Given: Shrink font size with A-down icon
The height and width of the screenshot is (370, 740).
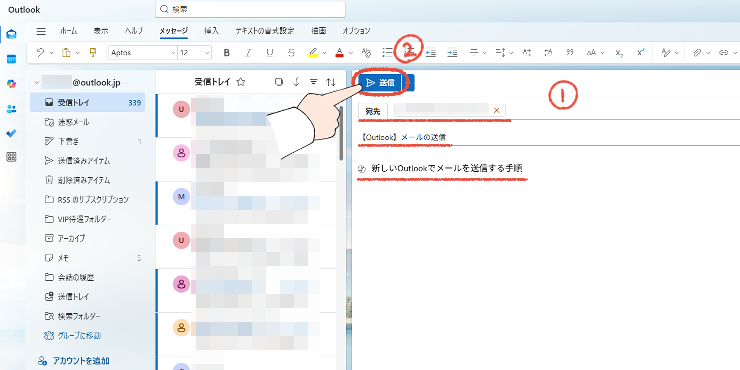Looking at the screenshot, I should pyautogui.click(x=548, y=53).
